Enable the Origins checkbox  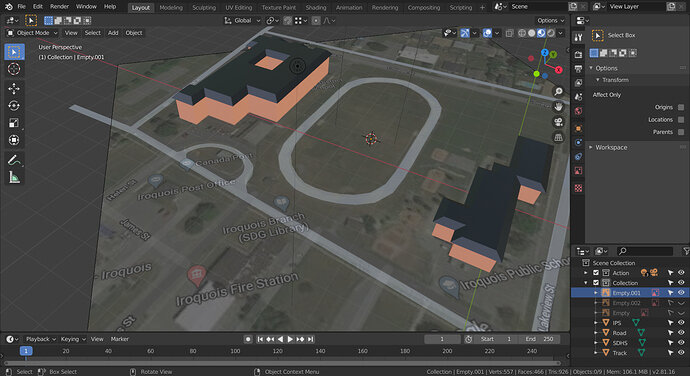pyautogui.click(x=681, y=107)
